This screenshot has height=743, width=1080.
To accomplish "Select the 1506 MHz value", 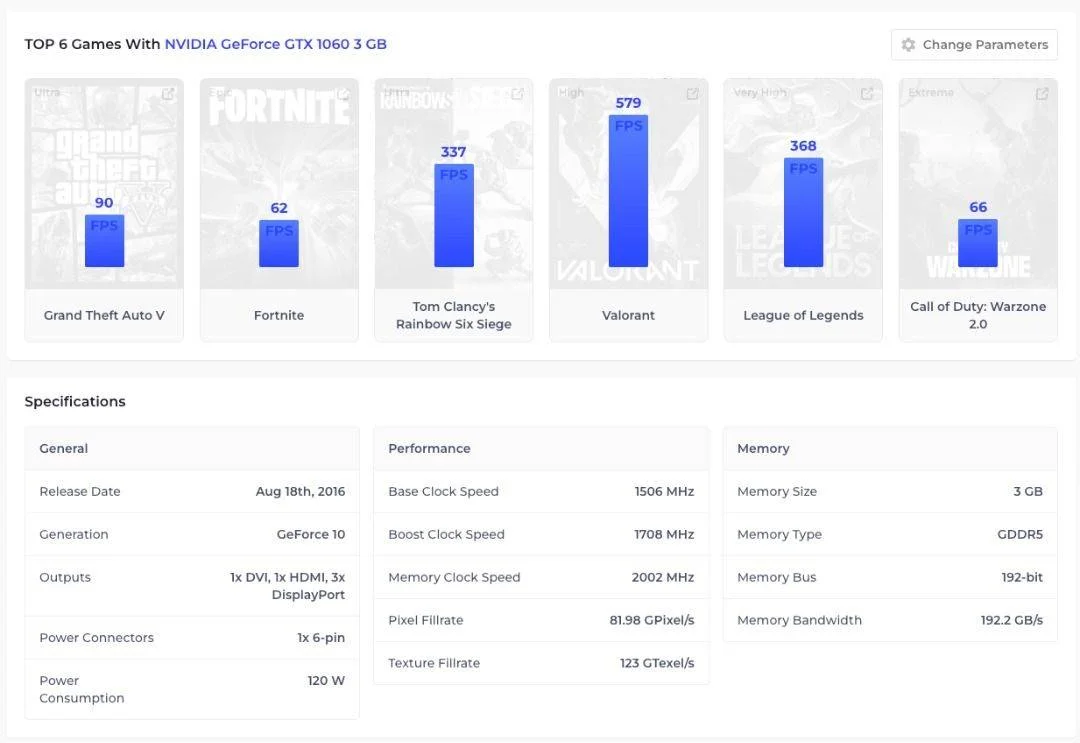I will point(664,492).
